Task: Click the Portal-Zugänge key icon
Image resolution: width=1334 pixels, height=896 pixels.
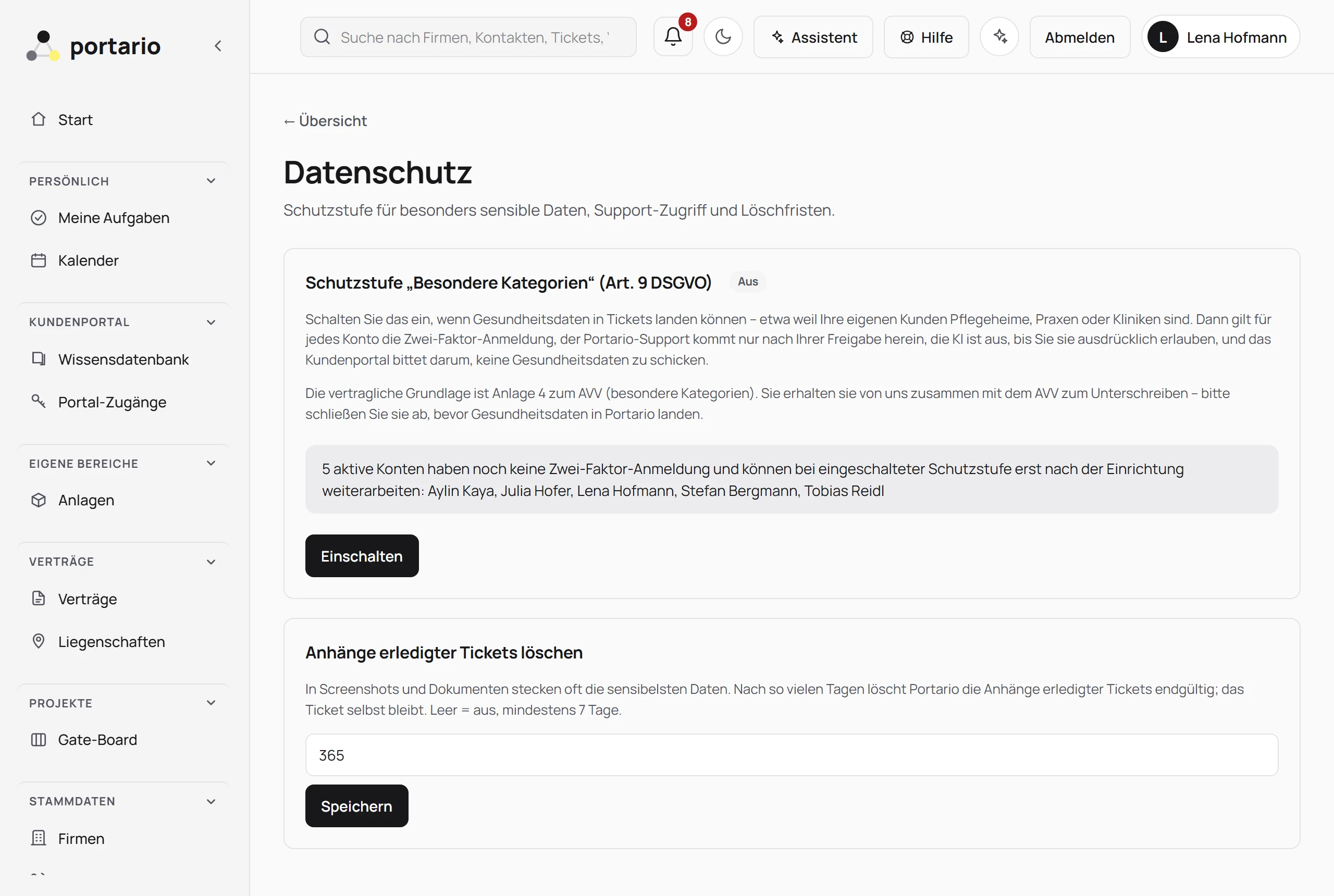Action: [x=38, y=402]
